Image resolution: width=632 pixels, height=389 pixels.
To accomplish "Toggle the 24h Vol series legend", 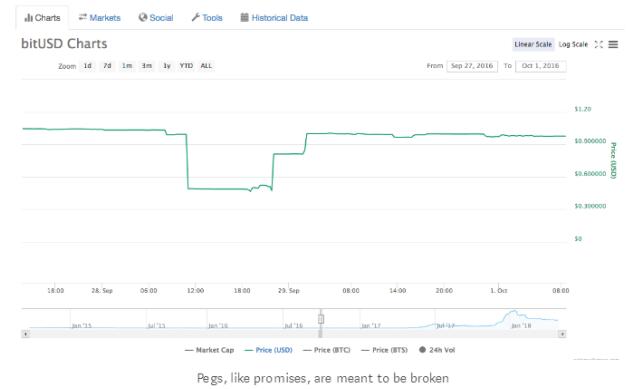I will pyautogui.click(x=437, y=350).
